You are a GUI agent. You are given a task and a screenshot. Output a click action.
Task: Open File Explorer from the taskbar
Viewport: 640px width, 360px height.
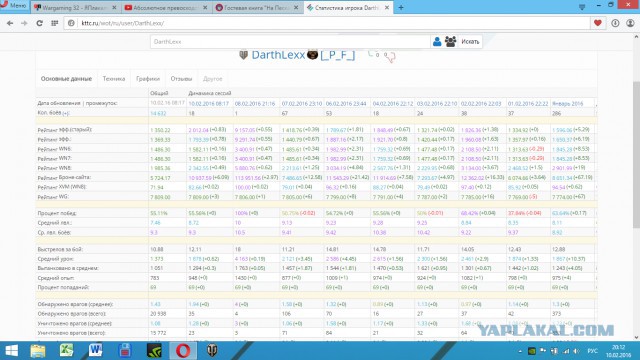click(38, 351)
